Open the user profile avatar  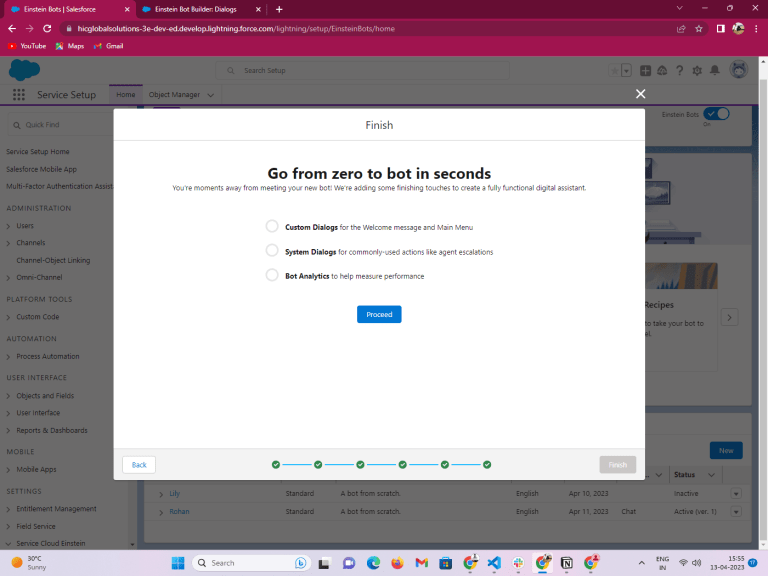pos(739,70)
